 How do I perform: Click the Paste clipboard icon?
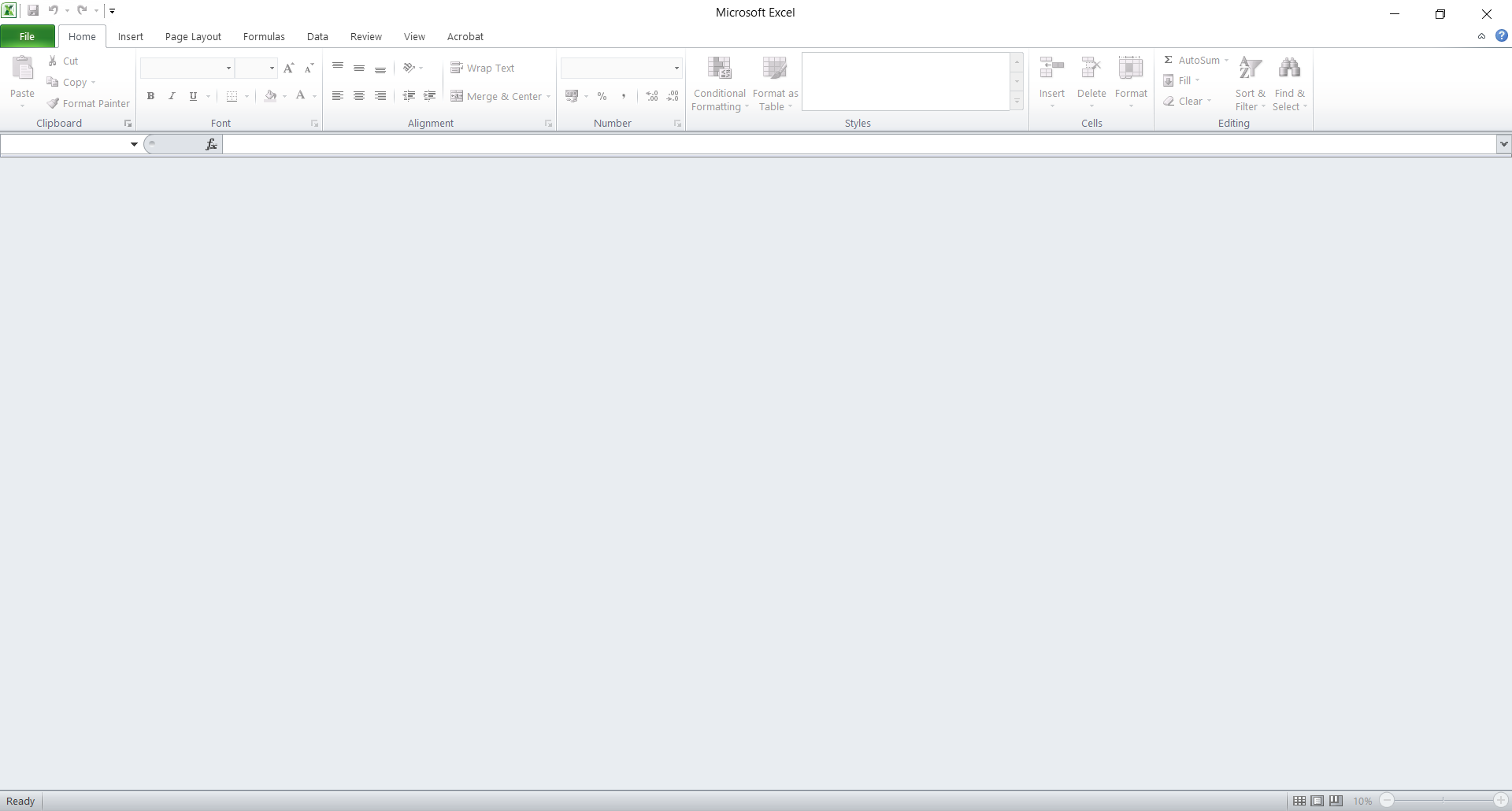click(x=23, y=69)
